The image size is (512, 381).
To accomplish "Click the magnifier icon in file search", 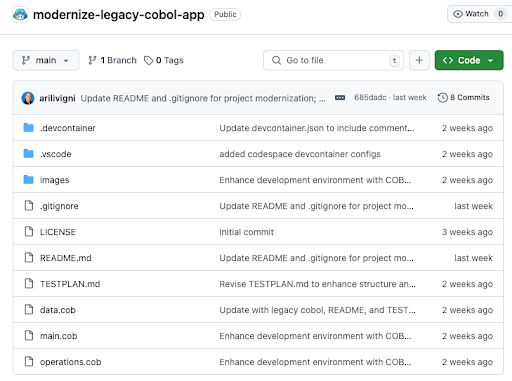I will tap(276, 60).
